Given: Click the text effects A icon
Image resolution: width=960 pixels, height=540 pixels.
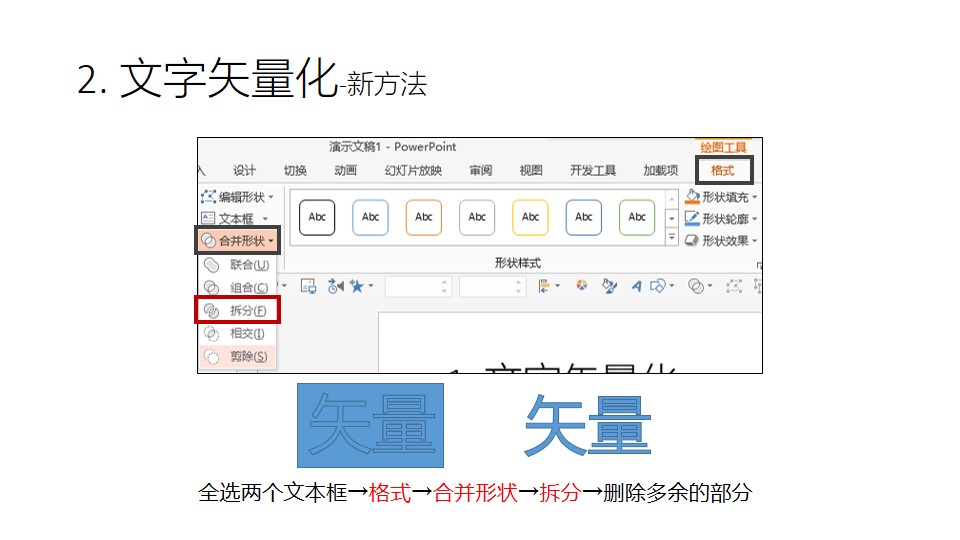Looking at the screenshot, I should tap(635, 286).
